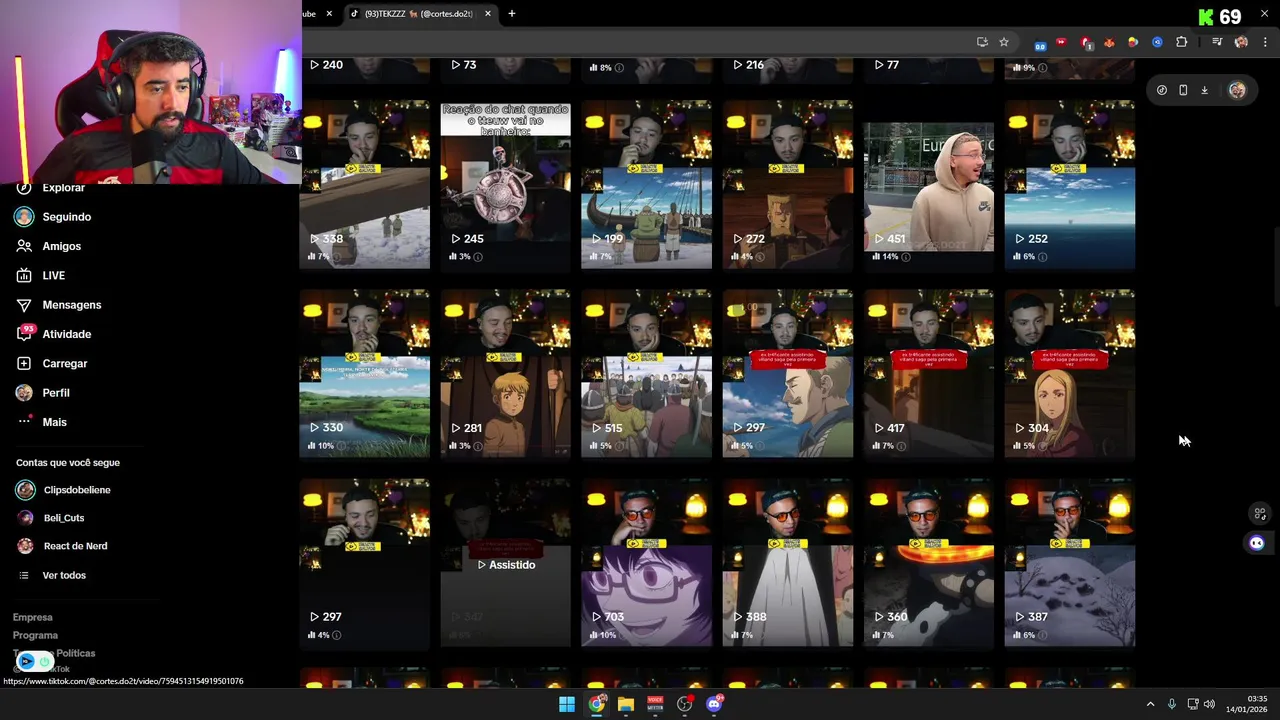
Task: Close the TEKZZZ TikTok tab
Action: 488,14
